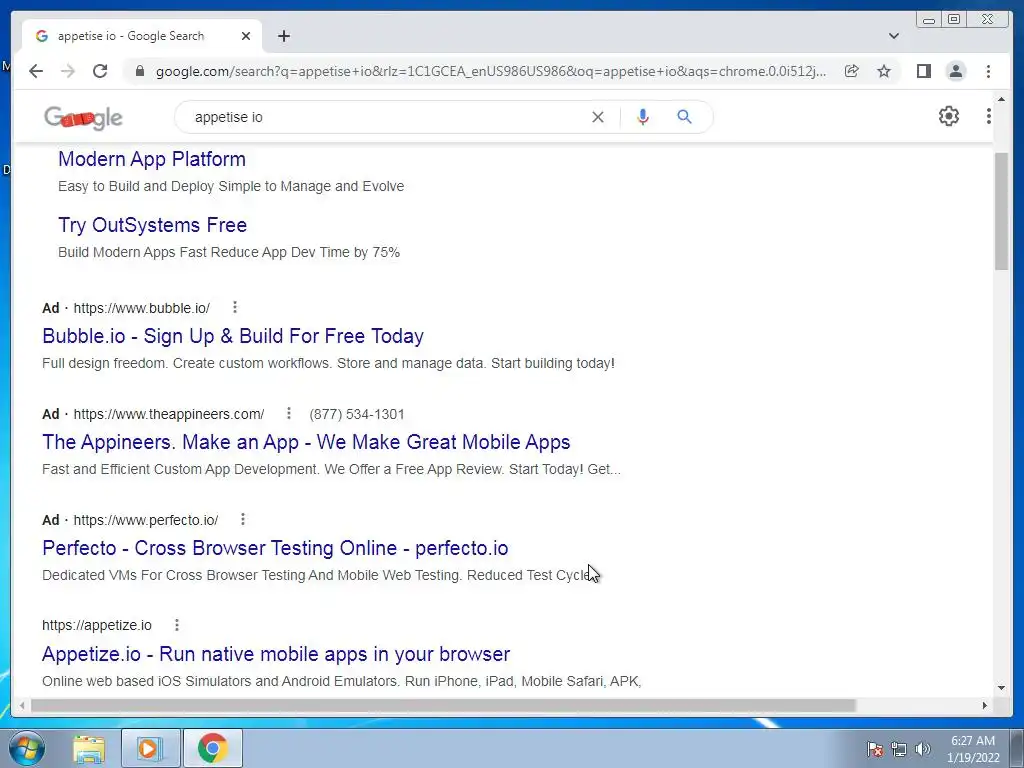Click the horizontal scrollbar thumb

point(443,705)
